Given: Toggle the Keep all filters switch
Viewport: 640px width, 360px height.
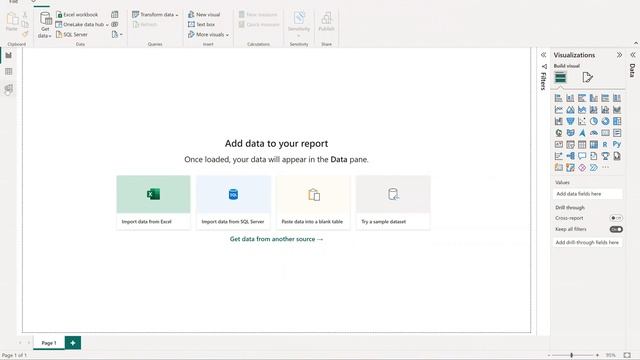Looking at the screenshot, I should (x=616, y=229).
